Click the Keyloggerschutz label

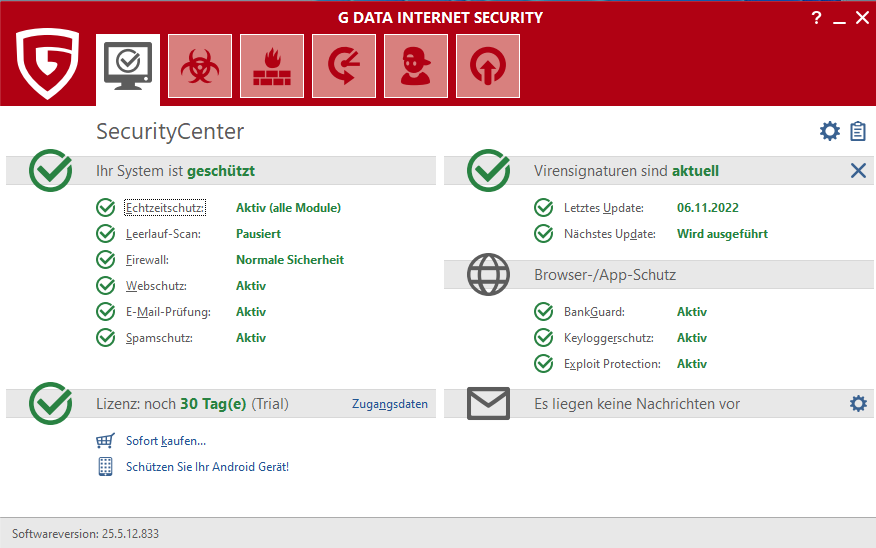tap(608, 338)
